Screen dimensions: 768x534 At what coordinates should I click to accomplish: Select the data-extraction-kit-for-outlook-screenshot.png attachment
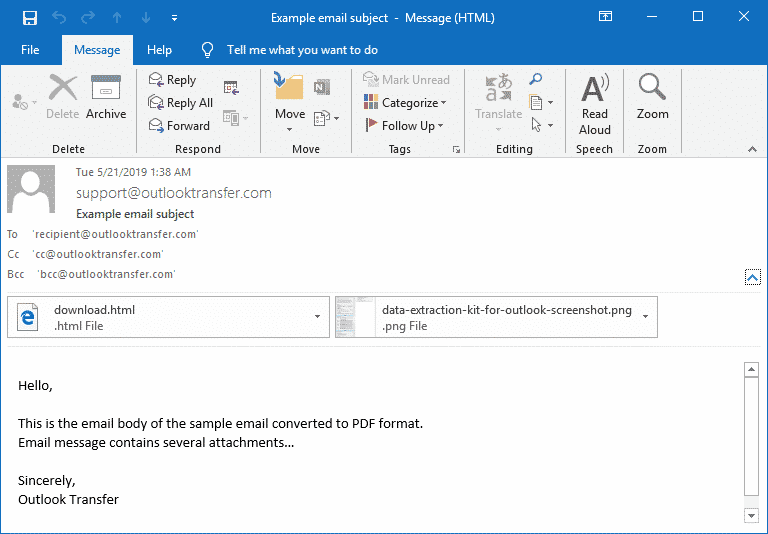point(496,317)
